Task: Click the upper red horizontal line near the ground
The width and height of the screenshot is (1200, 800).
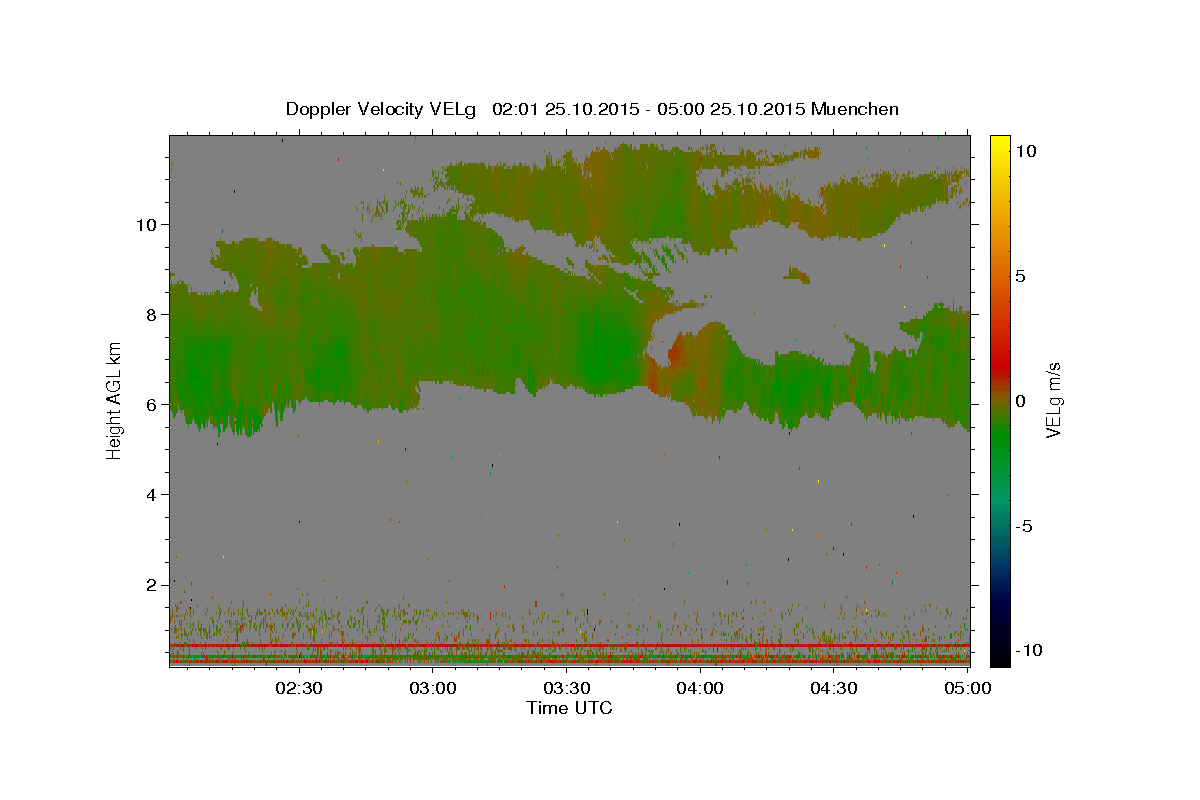Action: 569,646
